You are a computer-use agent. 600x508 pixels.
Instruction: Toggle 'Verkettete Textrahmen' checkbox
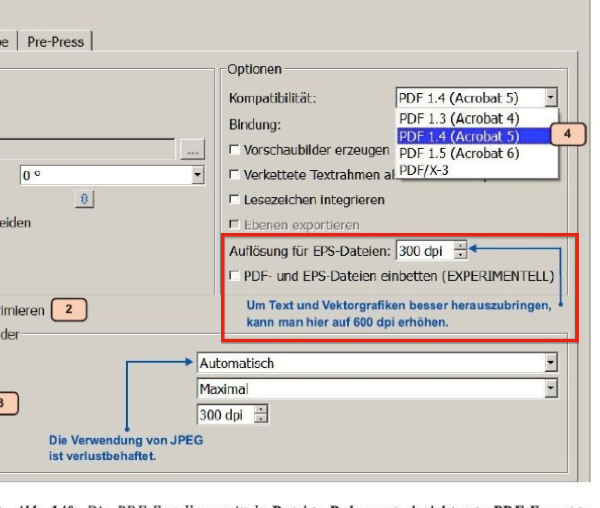[x=234, y=175]
